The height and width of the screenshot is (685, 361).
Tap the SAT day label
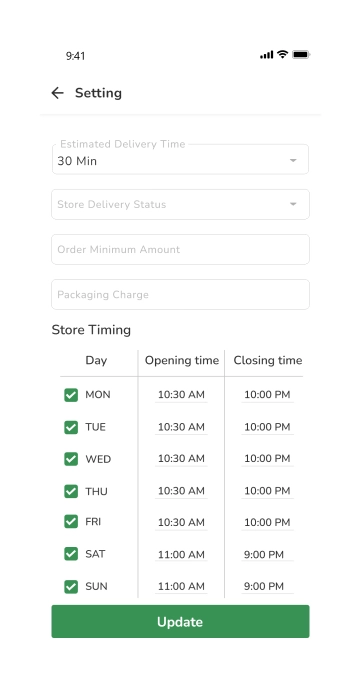(x=95, y=554)
